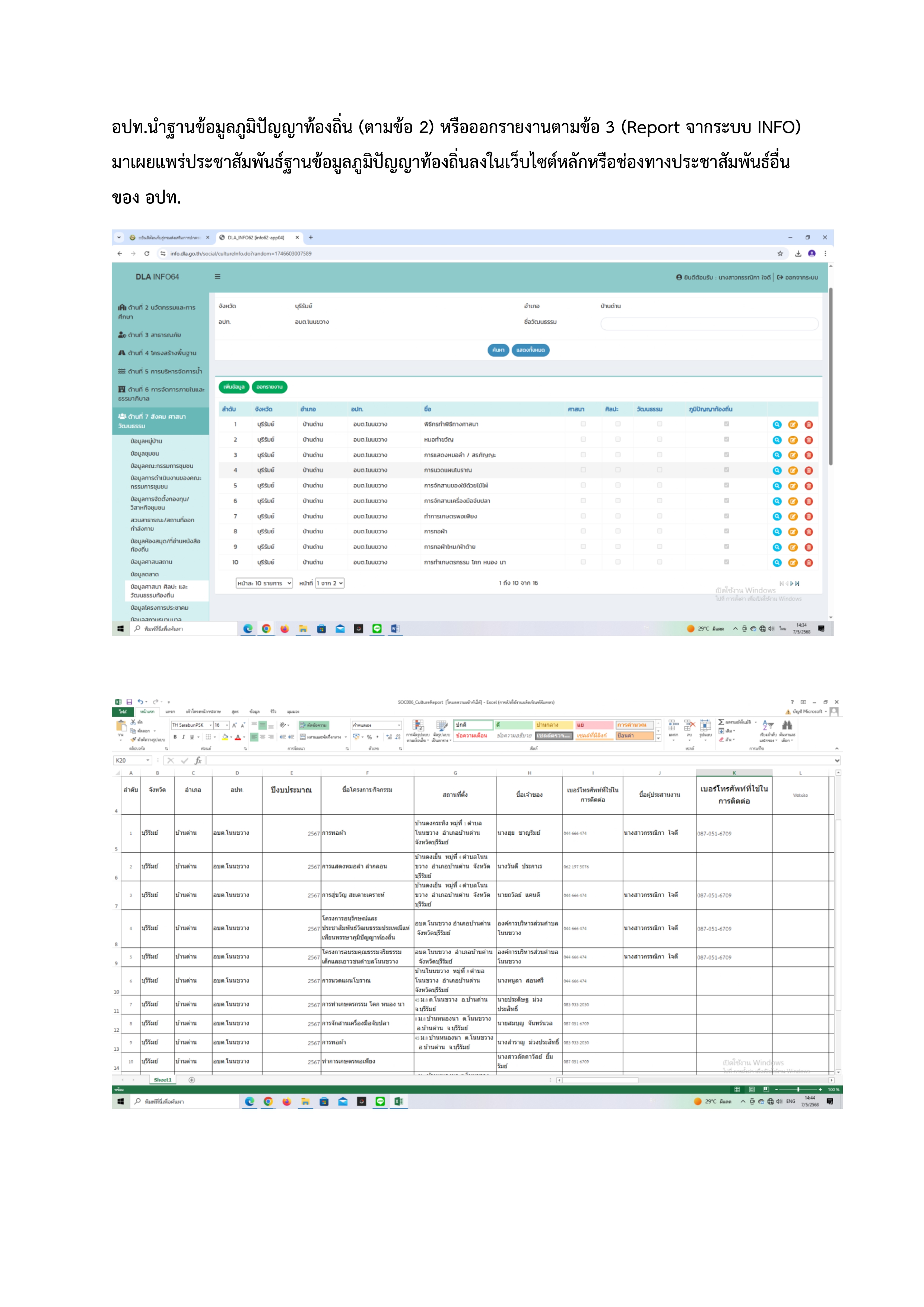Adjust Excel zoom slider in status bar
Screen dimensions: 924x1307
click(799, 1089)
